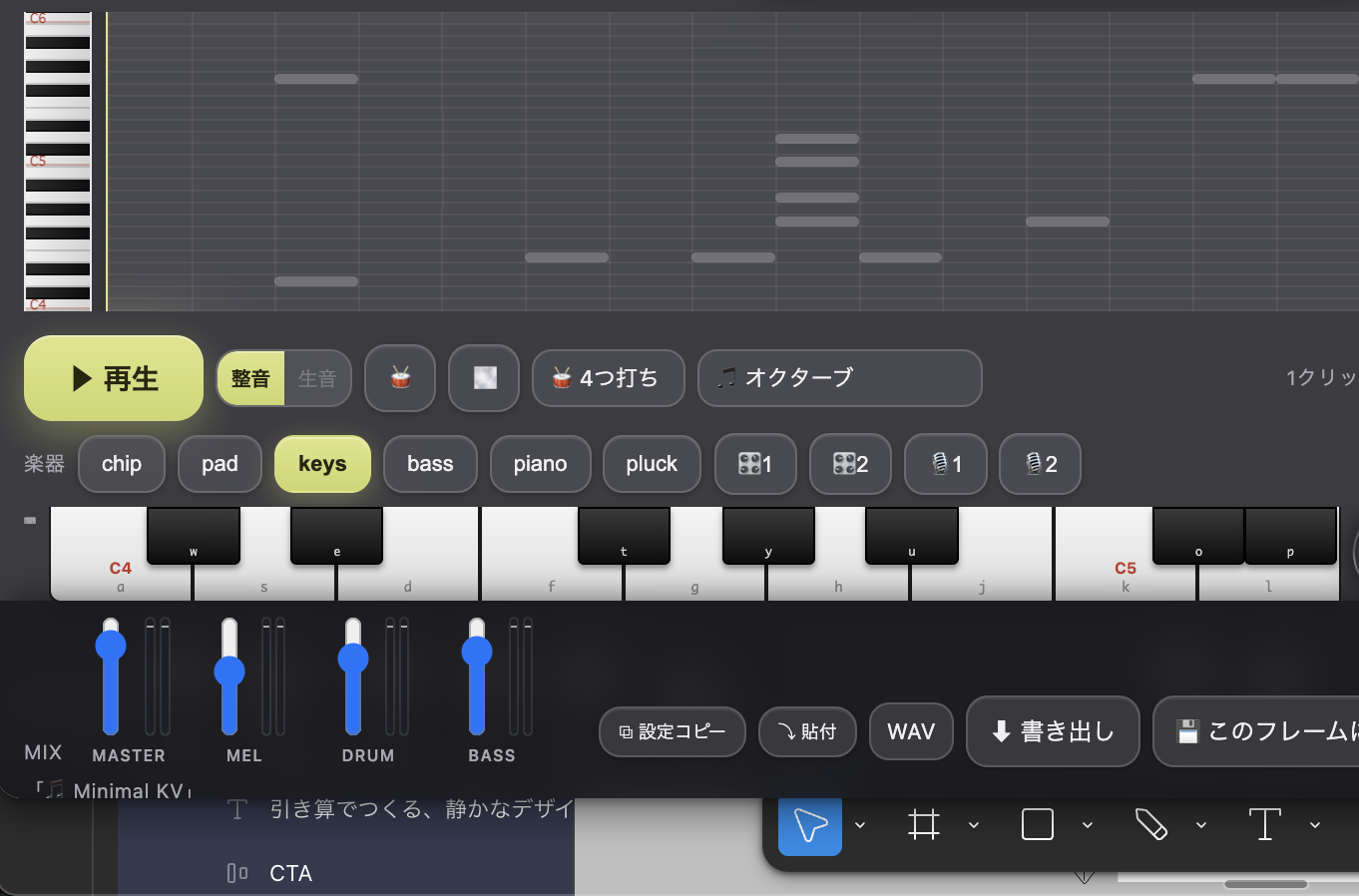Click the DRUM volume slider handle

coord(353,658)
